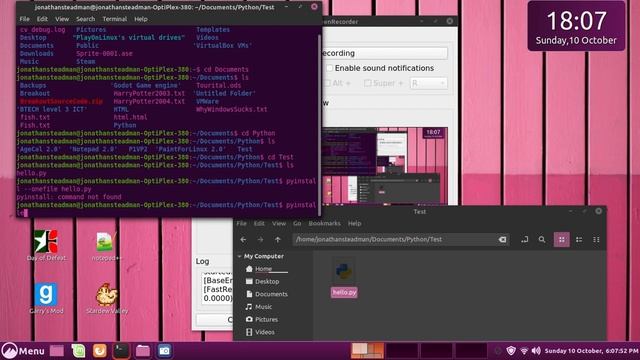This screenshot has width=640, height=360.
Task: Select the hello.py Python file icon
Action: (344, 278)
